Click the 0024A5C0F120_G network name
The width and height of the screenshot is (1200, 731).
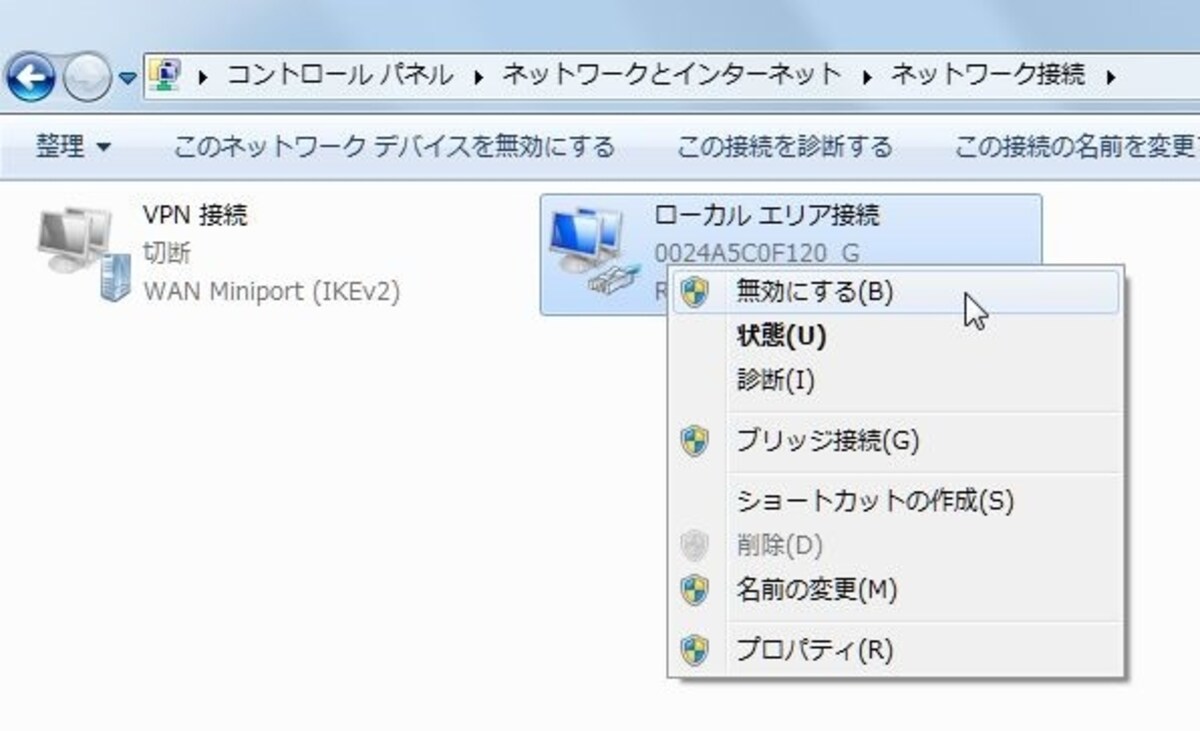[756, 252]
